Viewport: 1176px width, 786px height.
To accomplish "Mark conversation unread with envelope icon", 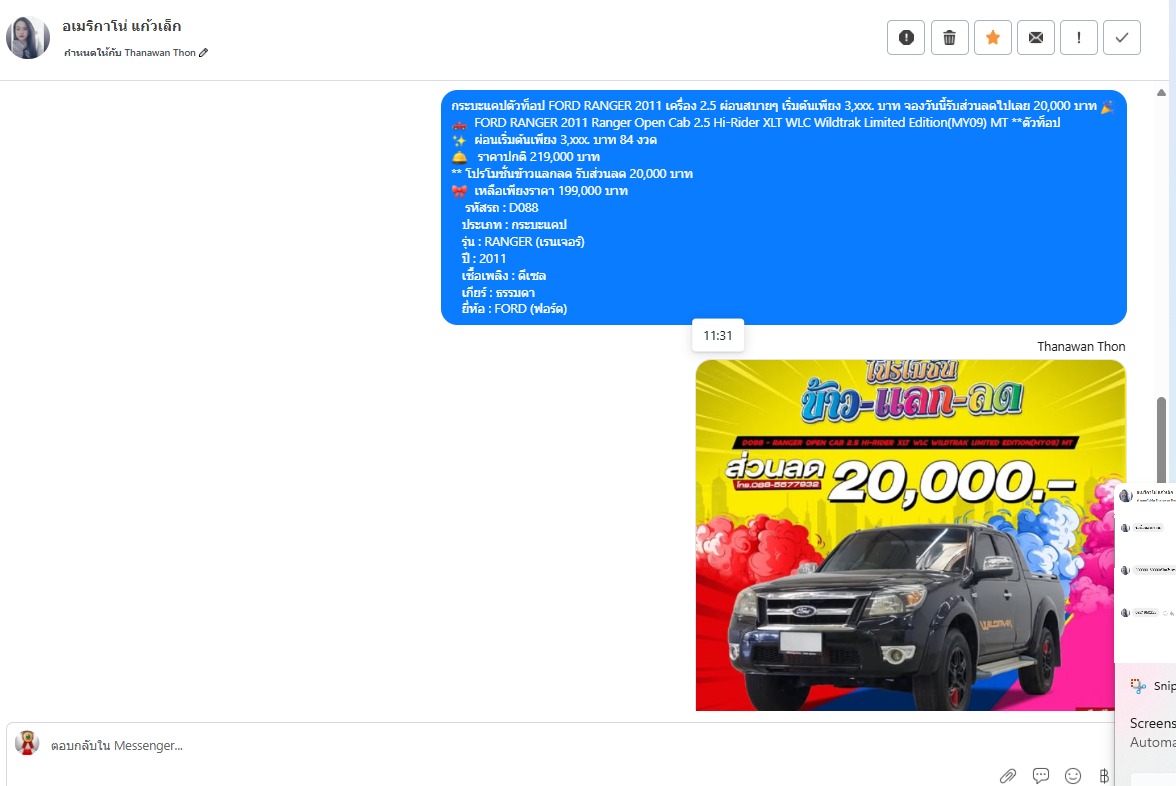I will coord(1036,38).
